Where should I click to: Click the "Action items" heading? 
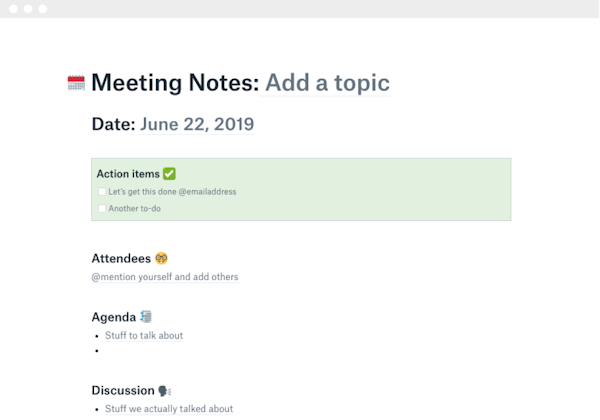coord(127,174)
